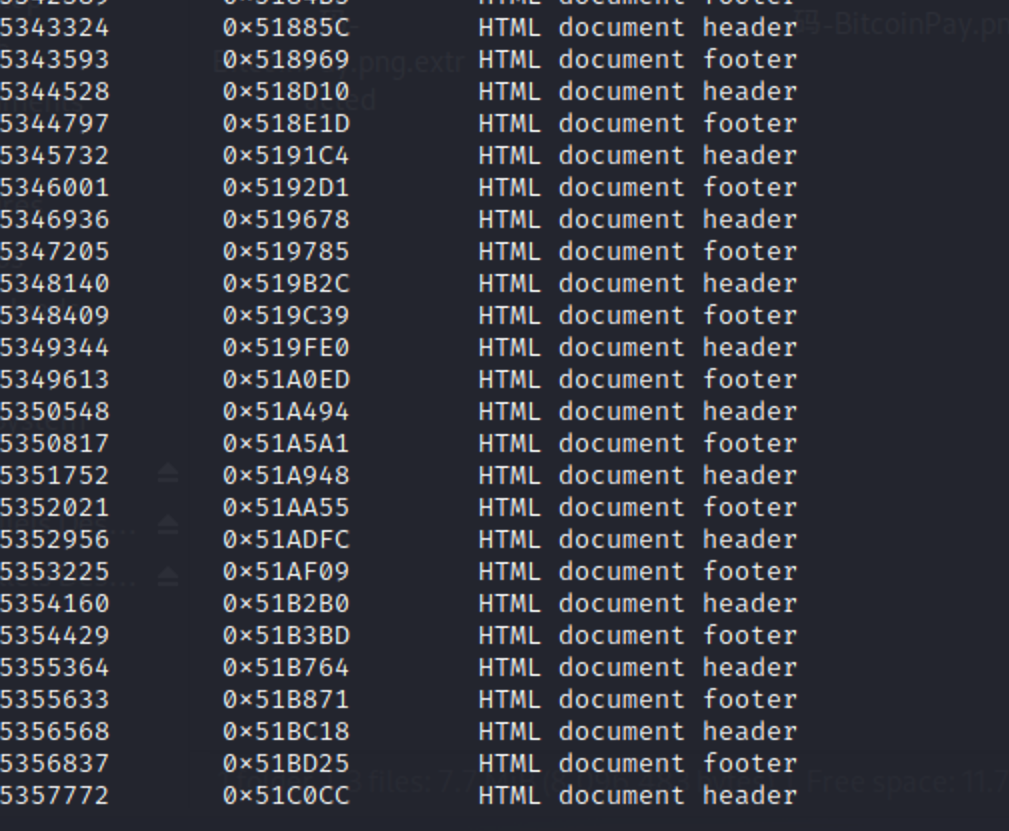Click the decimal value 5345732

[x=54, y=155]
